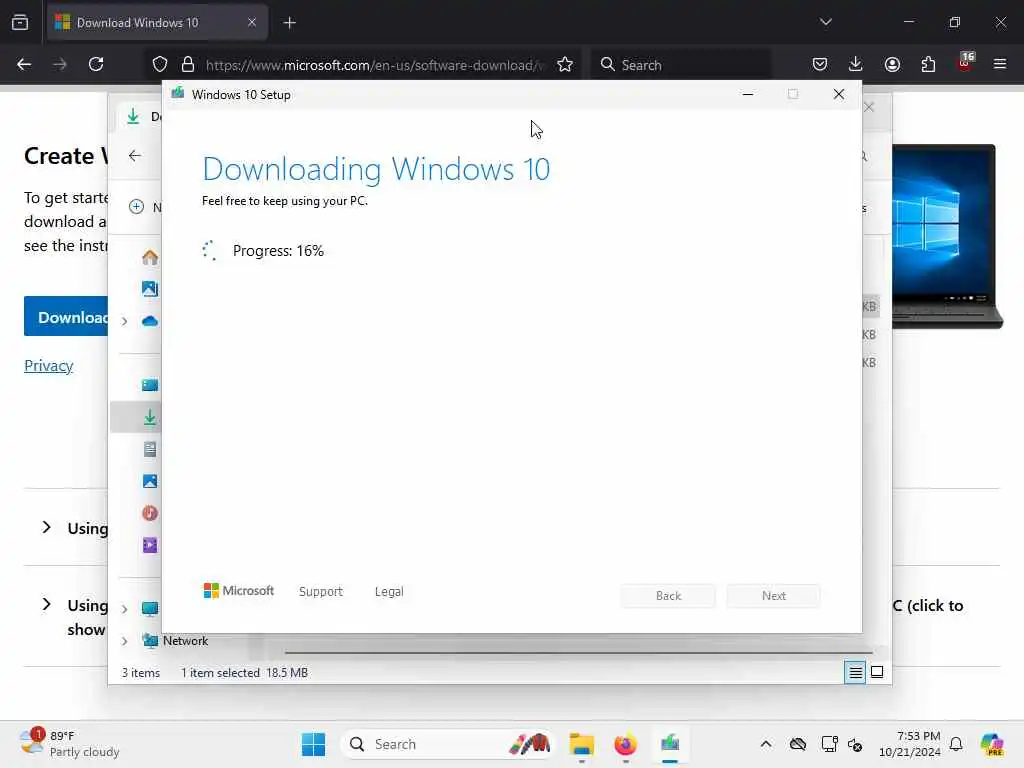Click the Next button in Setup

(773, 596)
